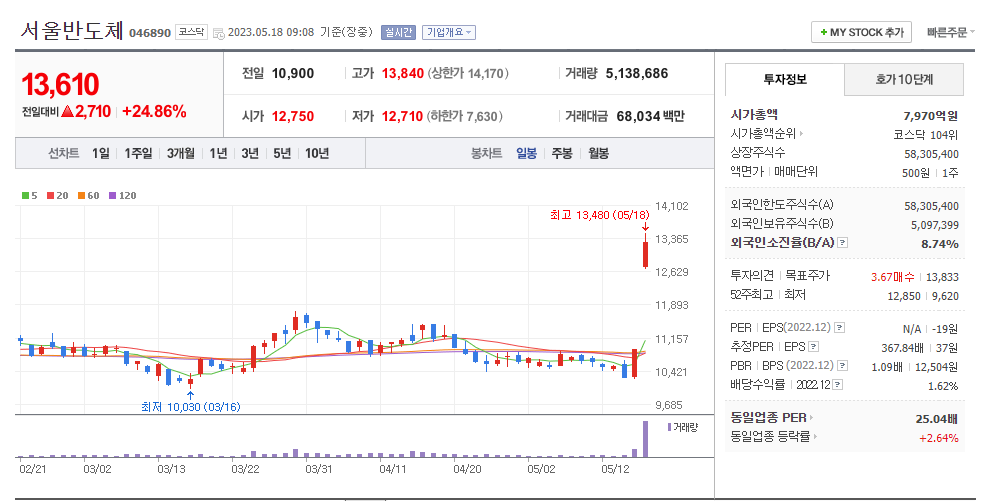Click the current price 13,610
Viewport: 983px width, 501px height.
[60, 85]
